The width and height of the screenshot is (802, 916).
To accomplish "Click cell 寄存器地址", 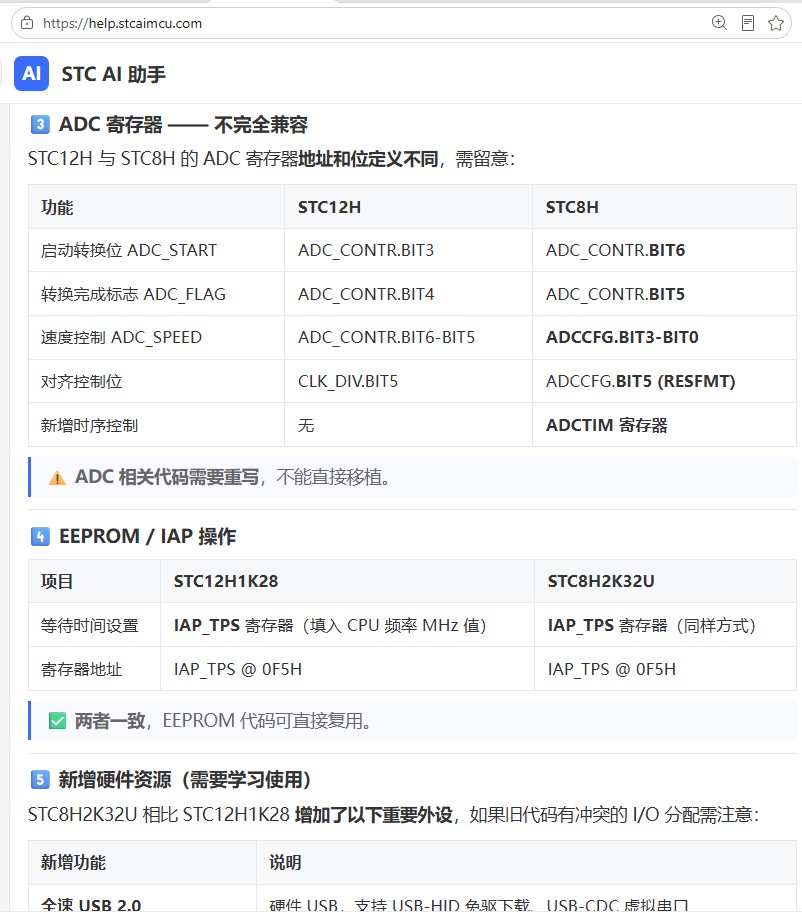I will pos(94,669).
